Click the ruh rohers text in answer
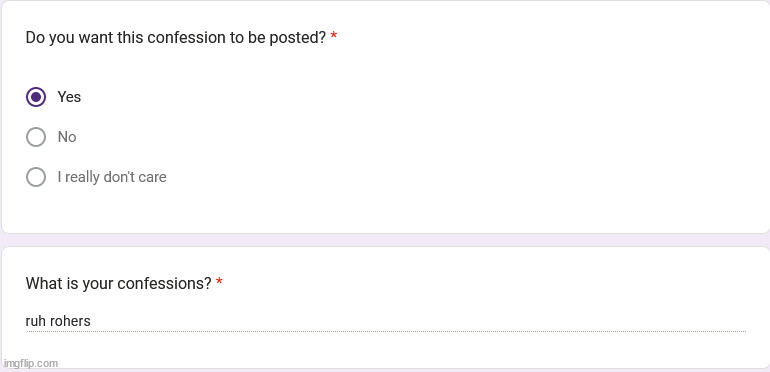The image size is (770, 372). pos(58,321)
